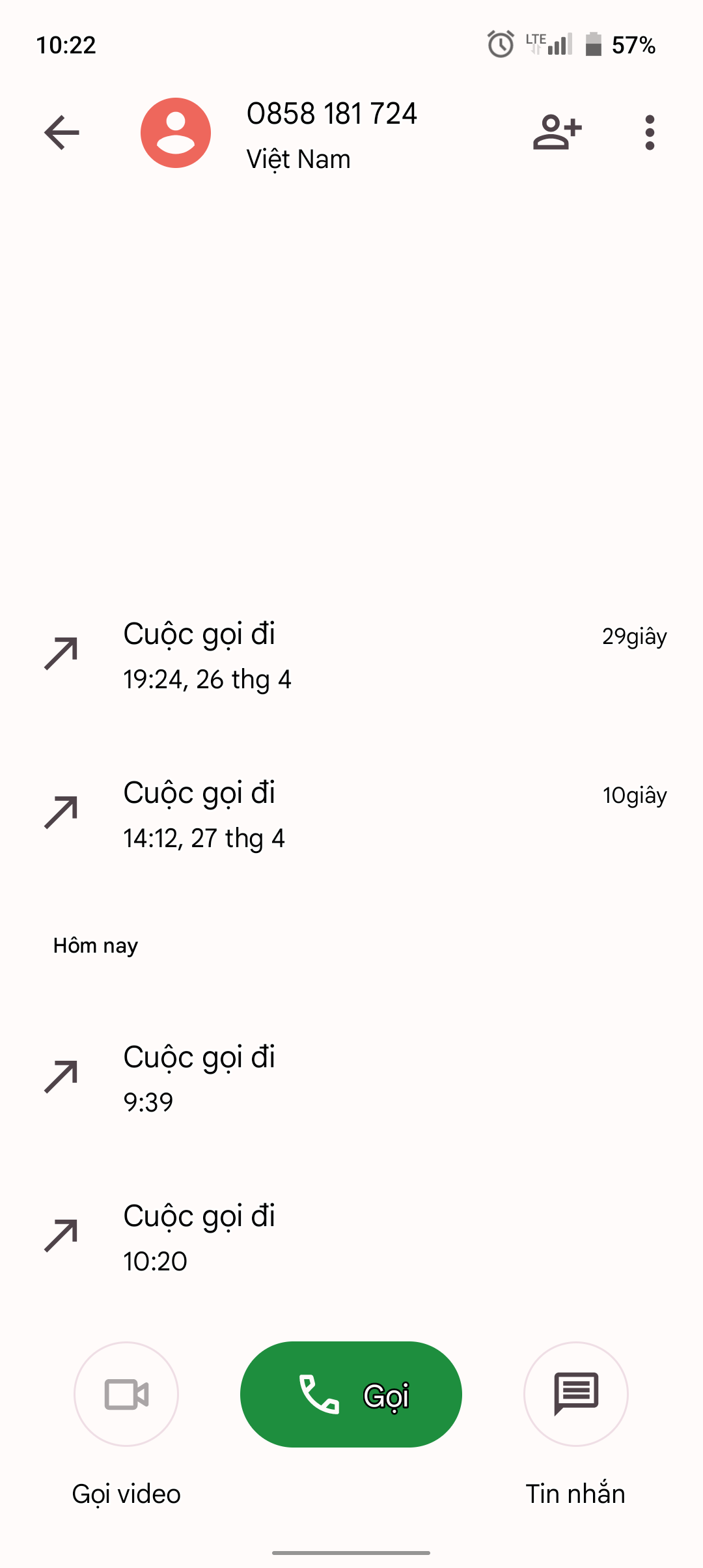
Task: Tap the outgoing arrow for 9:39 call
Action: [x=61, y=1077]
